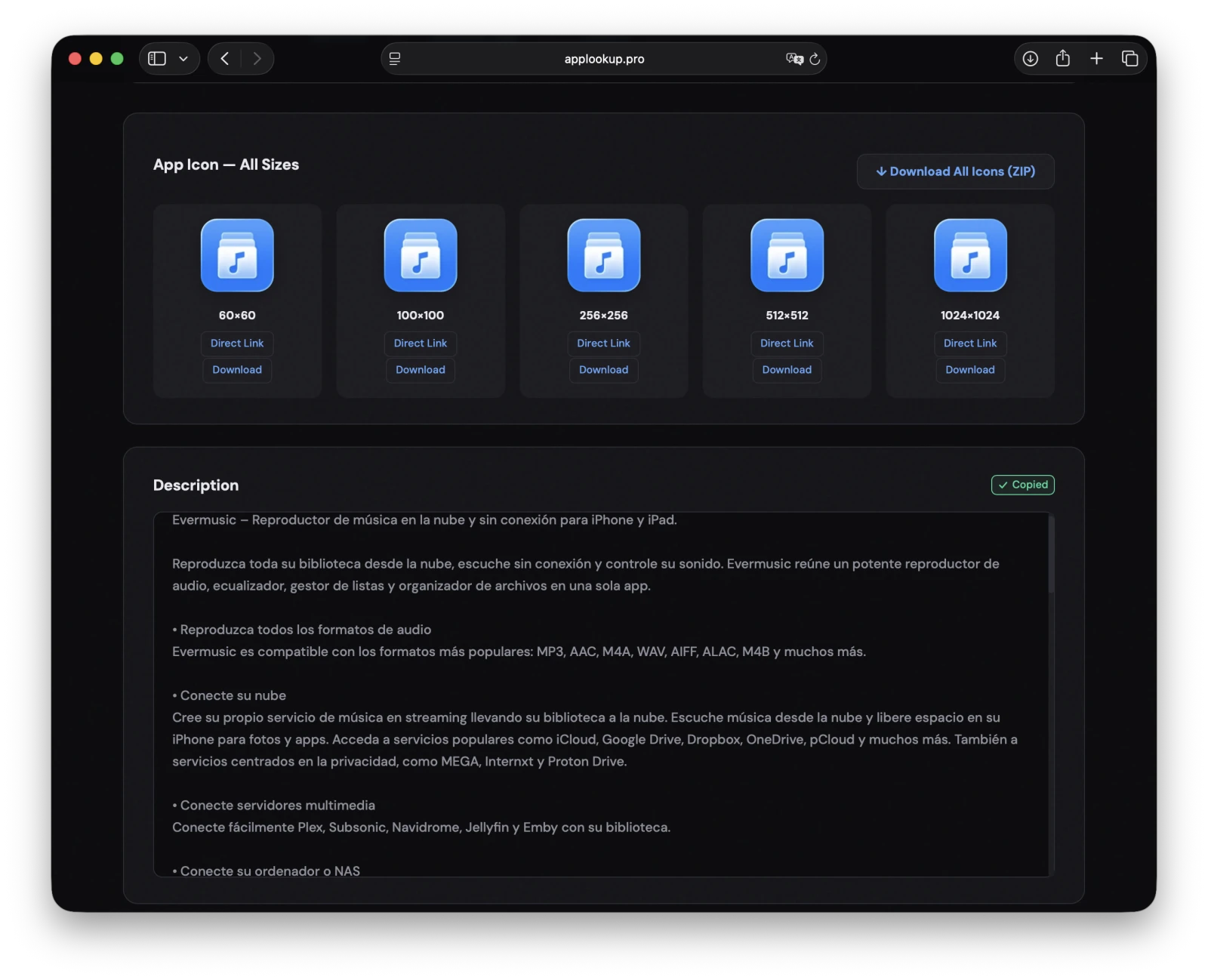Open Direct Link for 1024×1024 icon

[x=970, y=344]
